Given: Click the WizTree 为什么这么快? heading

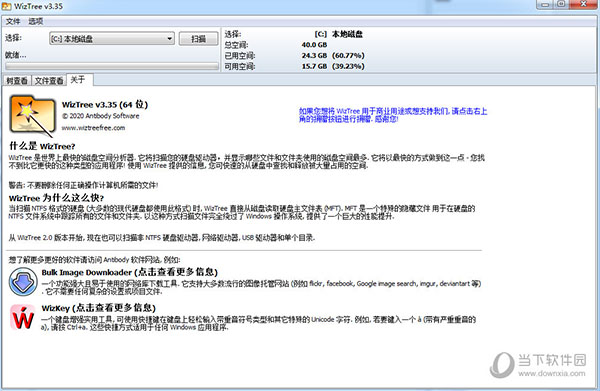Looking at the screenshot, I should [x=56, y=198].
